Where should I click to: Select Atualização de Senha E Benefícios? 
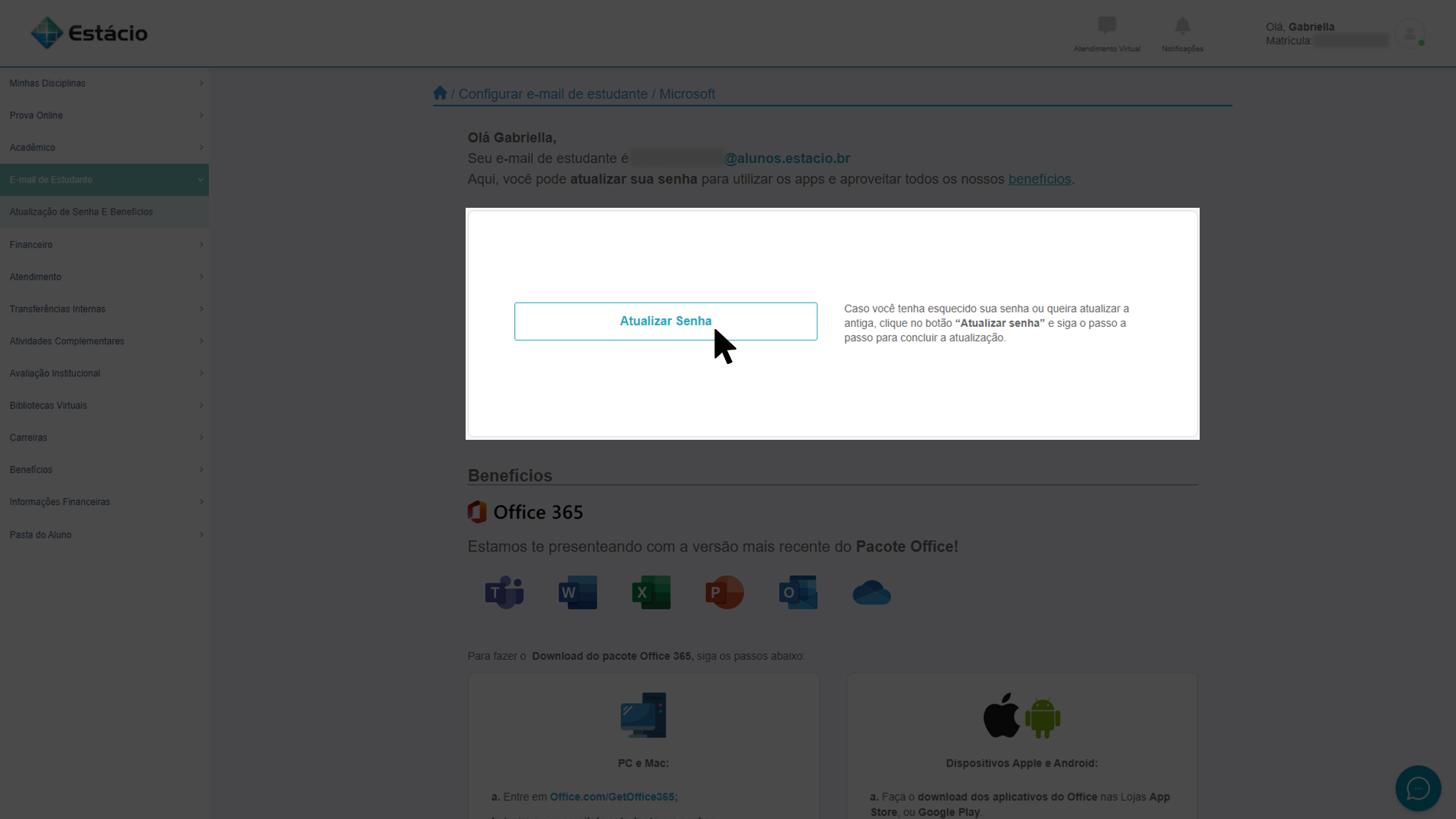(x=105, y=212)
